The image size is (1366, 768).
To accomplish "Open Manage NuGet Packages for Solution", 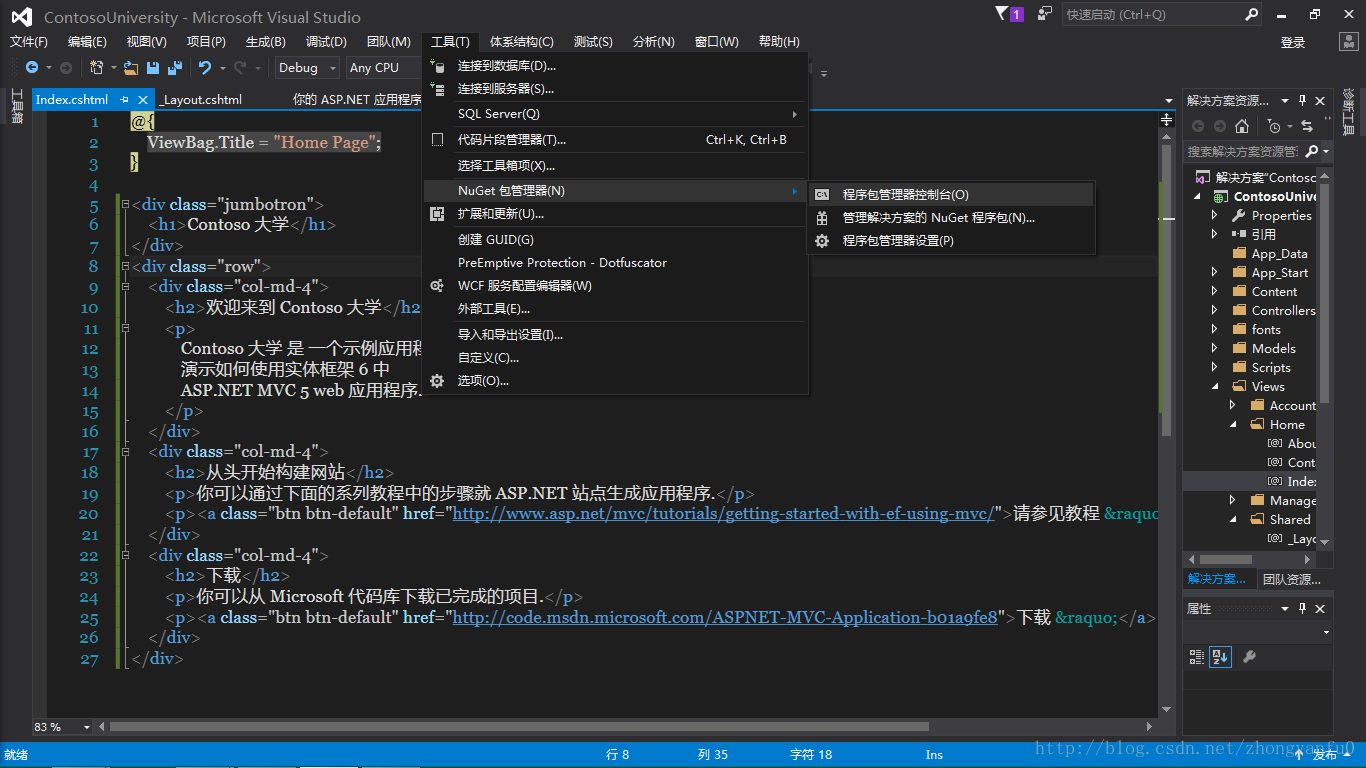I will click(950, 218).
